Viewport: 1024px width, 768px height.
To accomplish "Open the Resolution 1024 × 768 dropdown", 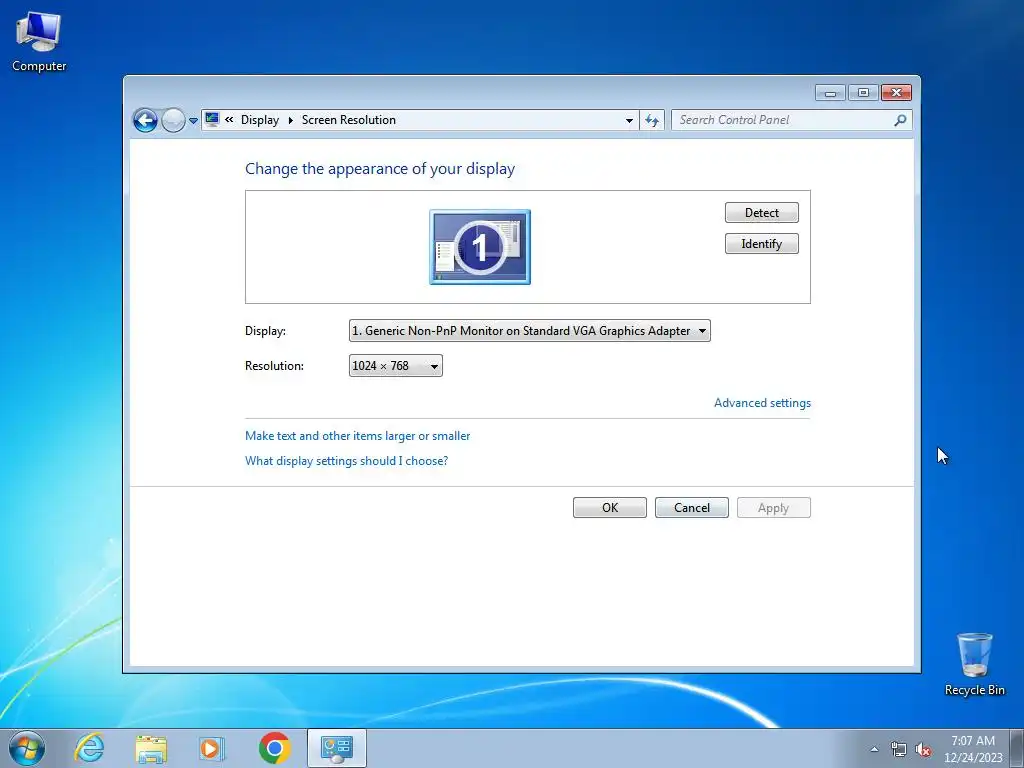I will tap(396, 366).
